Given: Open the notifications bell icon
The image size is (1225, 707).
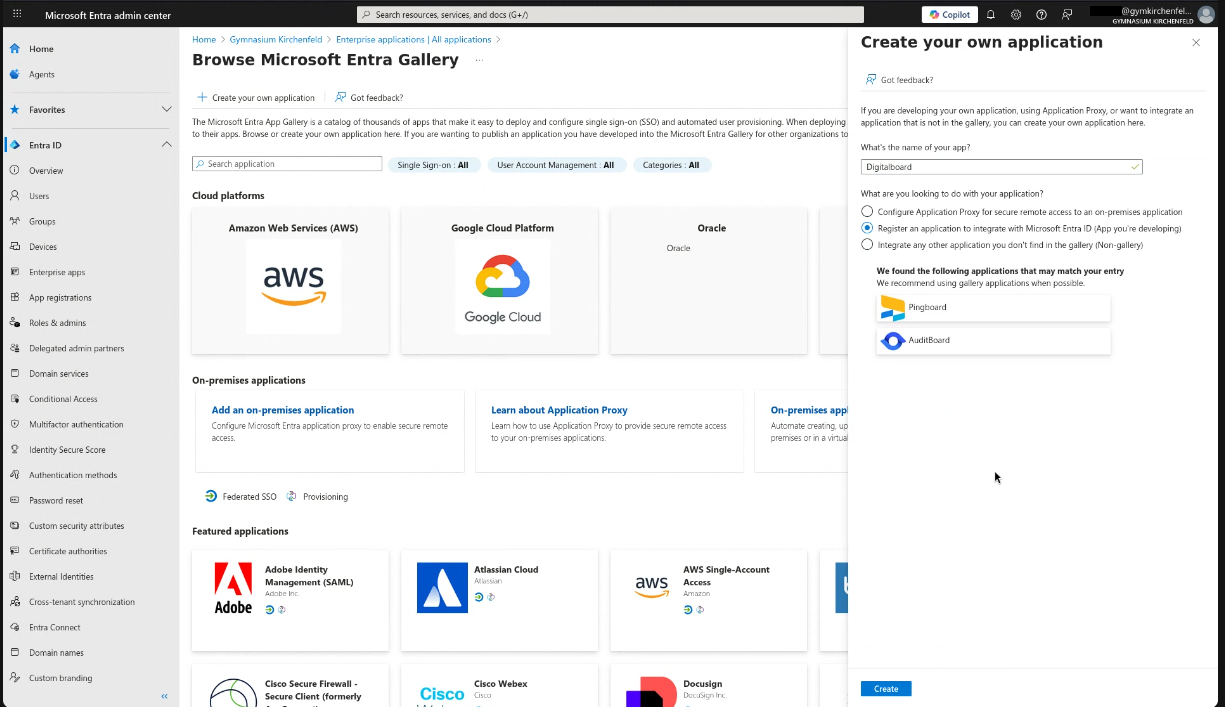Looking at the screenshot, I should (x=990, y=14).
